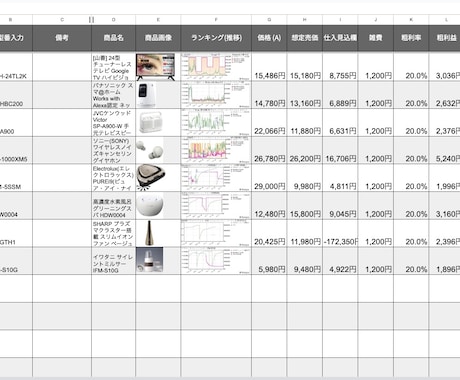Screen dimensions: 460x380
Task: Select 1,200円 fee cell in Iwatani row
Action: pos(376,261)
